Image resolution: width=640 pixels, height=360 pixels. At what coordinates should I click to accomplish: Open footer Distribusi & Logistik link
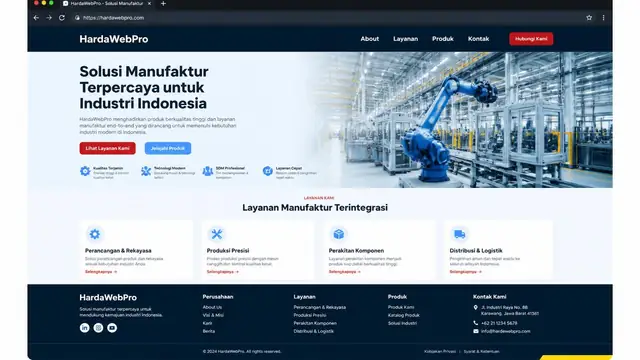tap(313, 331)
